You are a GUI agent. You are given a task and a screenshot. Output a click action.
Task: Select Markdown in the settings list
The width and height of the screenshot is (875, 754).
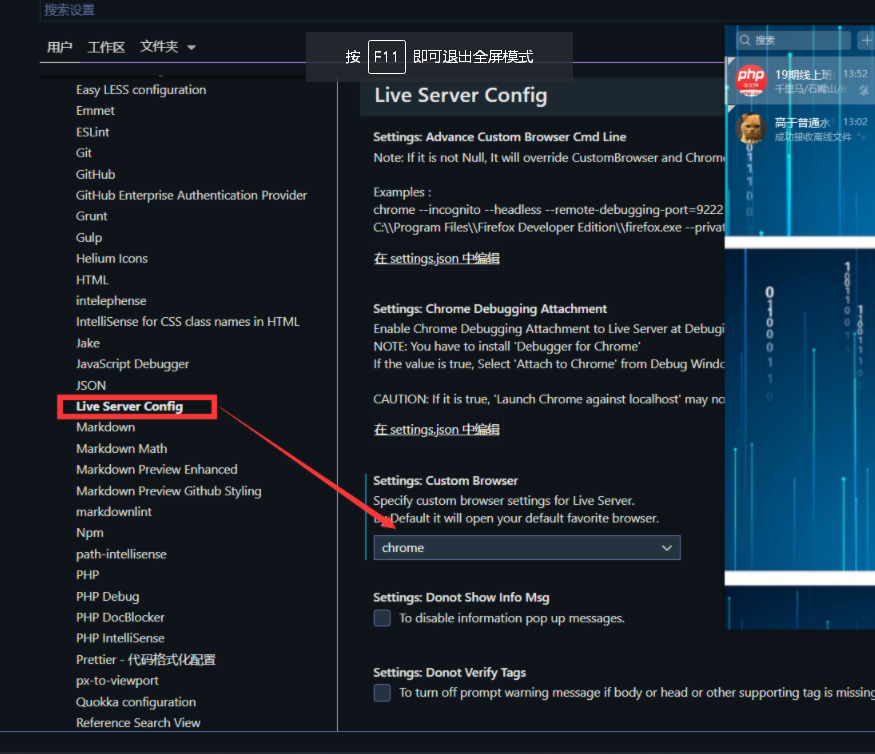[x=105, y=427]
